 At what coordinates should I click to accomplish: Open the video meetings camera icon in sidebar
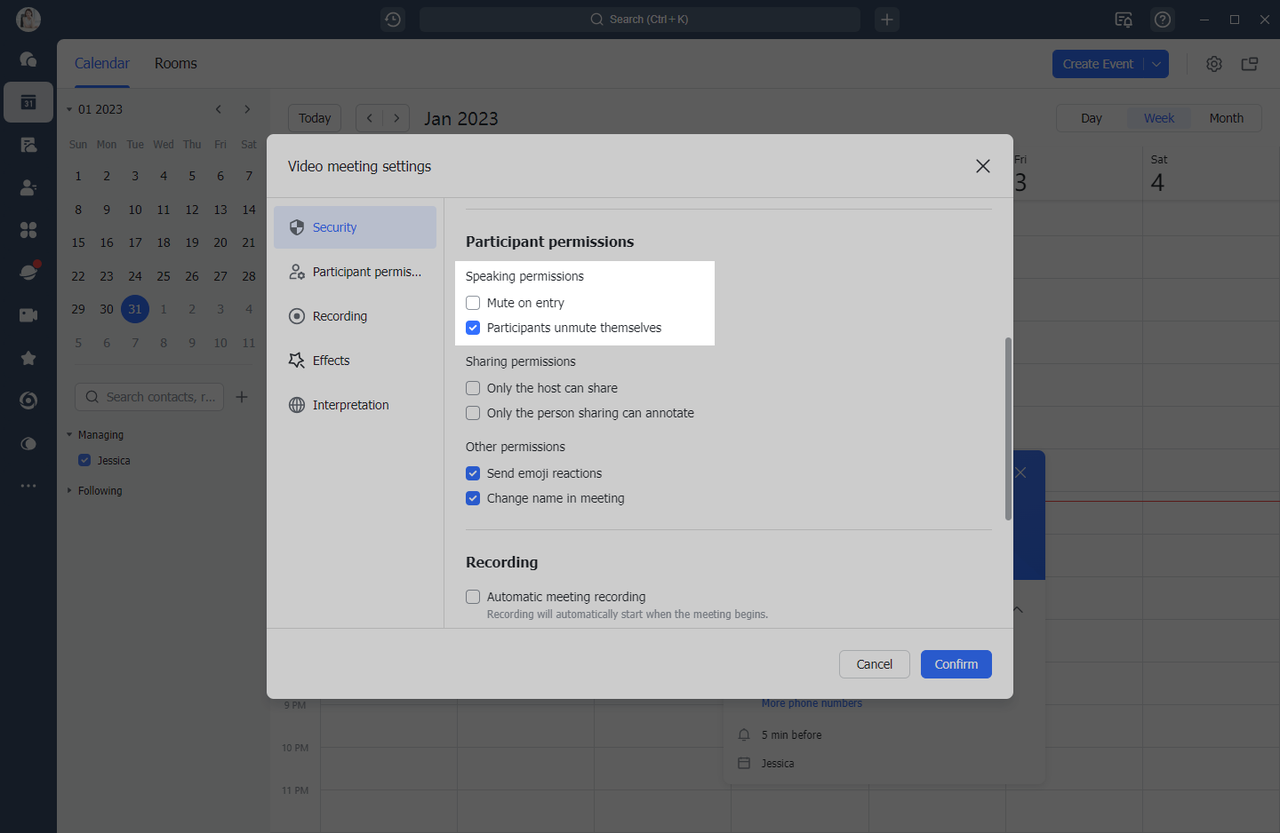[x=28, y=315]
